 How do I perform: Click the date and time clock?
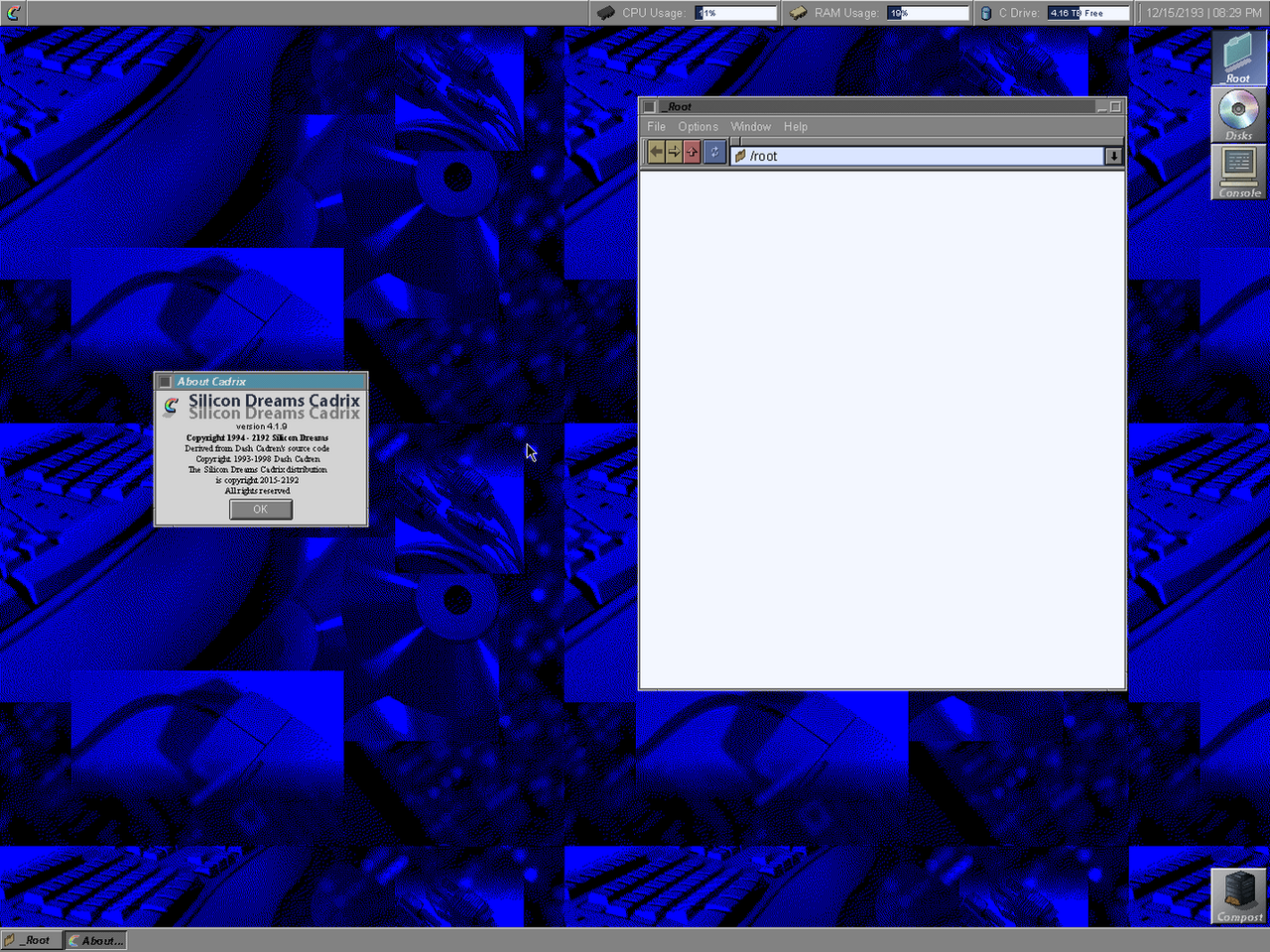tap(1204, 13)
